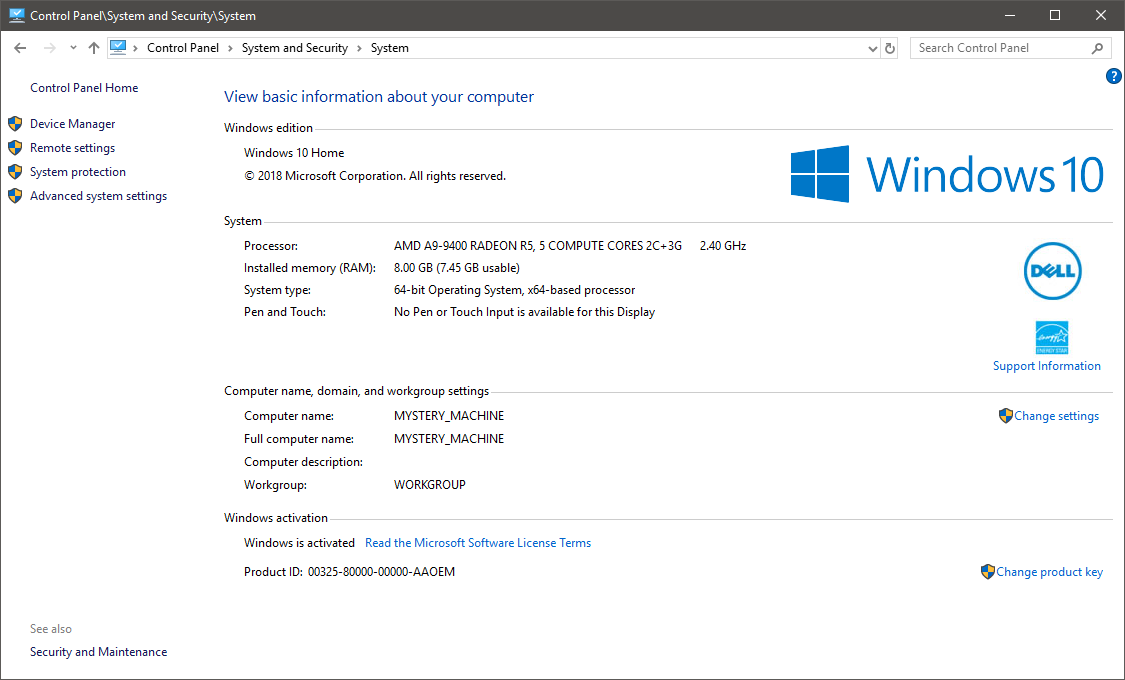Open address bar history dropdown
Screen dimensions: 1125x680
click(x=872, y=49)
